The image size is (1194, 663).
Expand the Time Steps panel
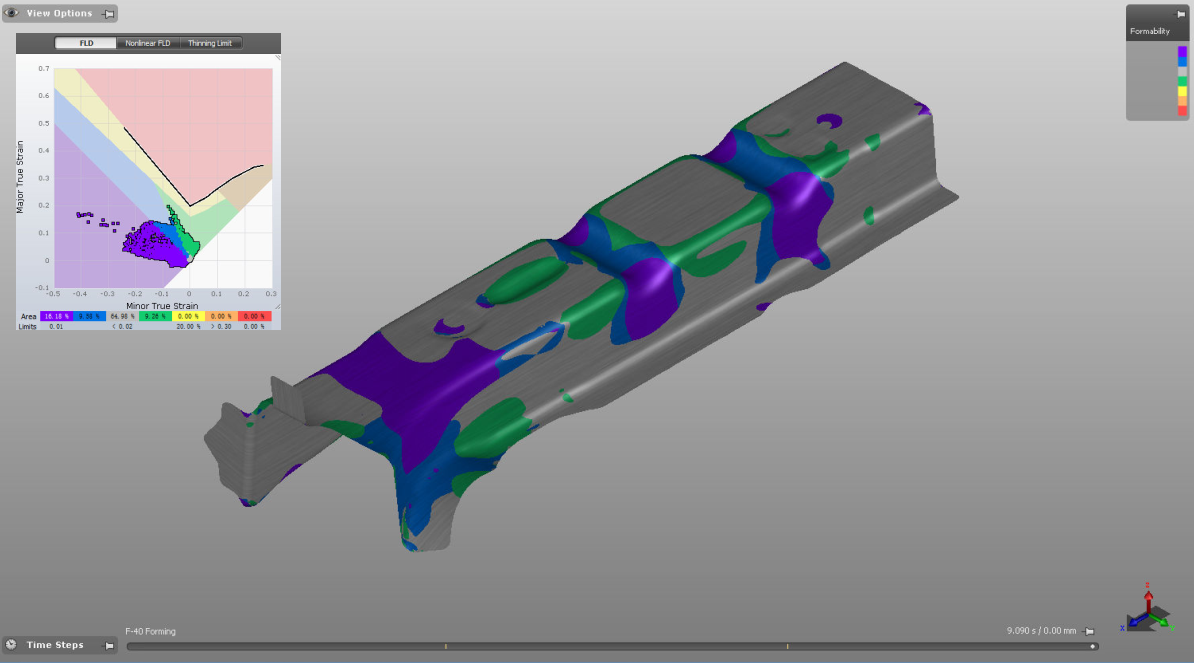coord(55,645)
